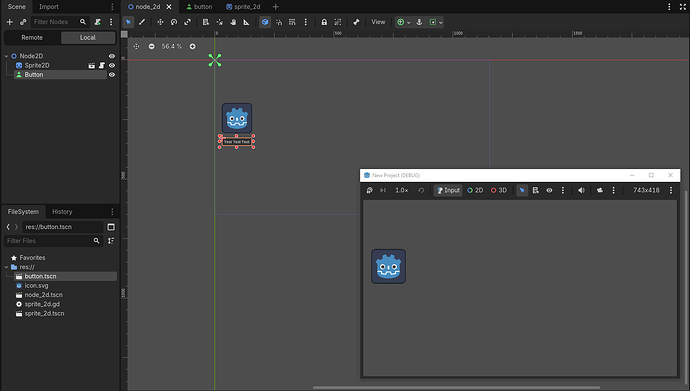Activate the Ruler mode tool

[246, 22]
